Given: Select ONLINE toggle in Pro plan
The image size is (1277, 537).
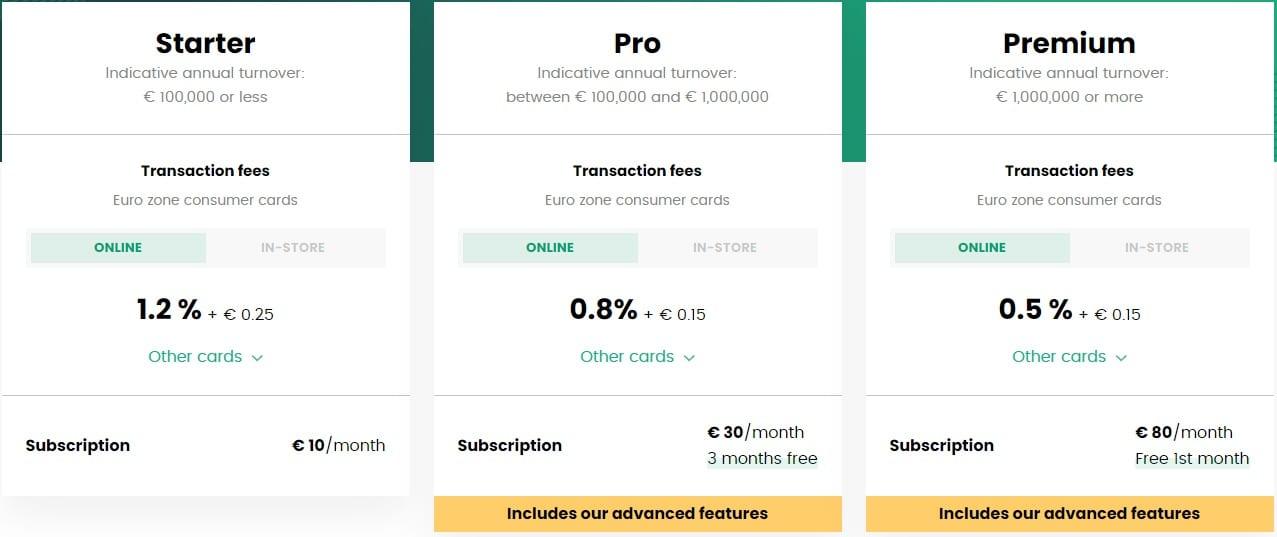Looking at the screenshot, I should pos(550,248).
